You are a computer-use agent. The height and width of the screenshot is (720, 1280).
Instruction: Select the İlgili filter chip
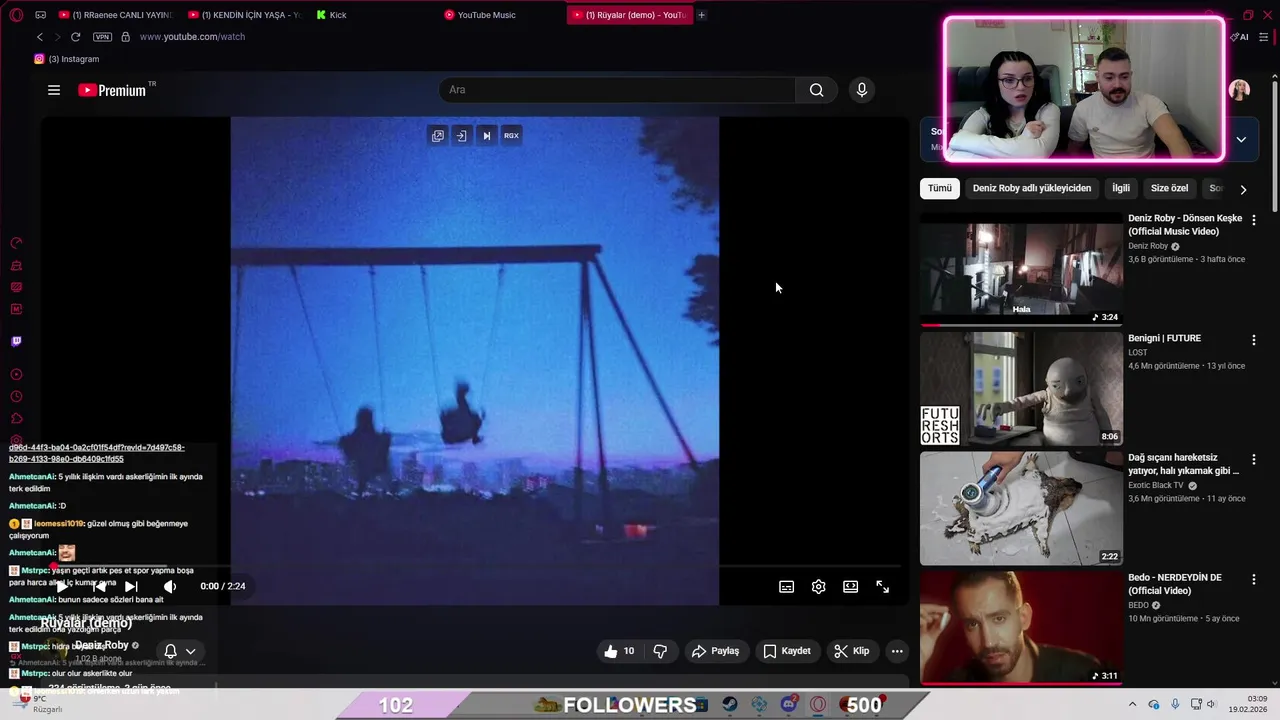click(x=1121, y=188)
